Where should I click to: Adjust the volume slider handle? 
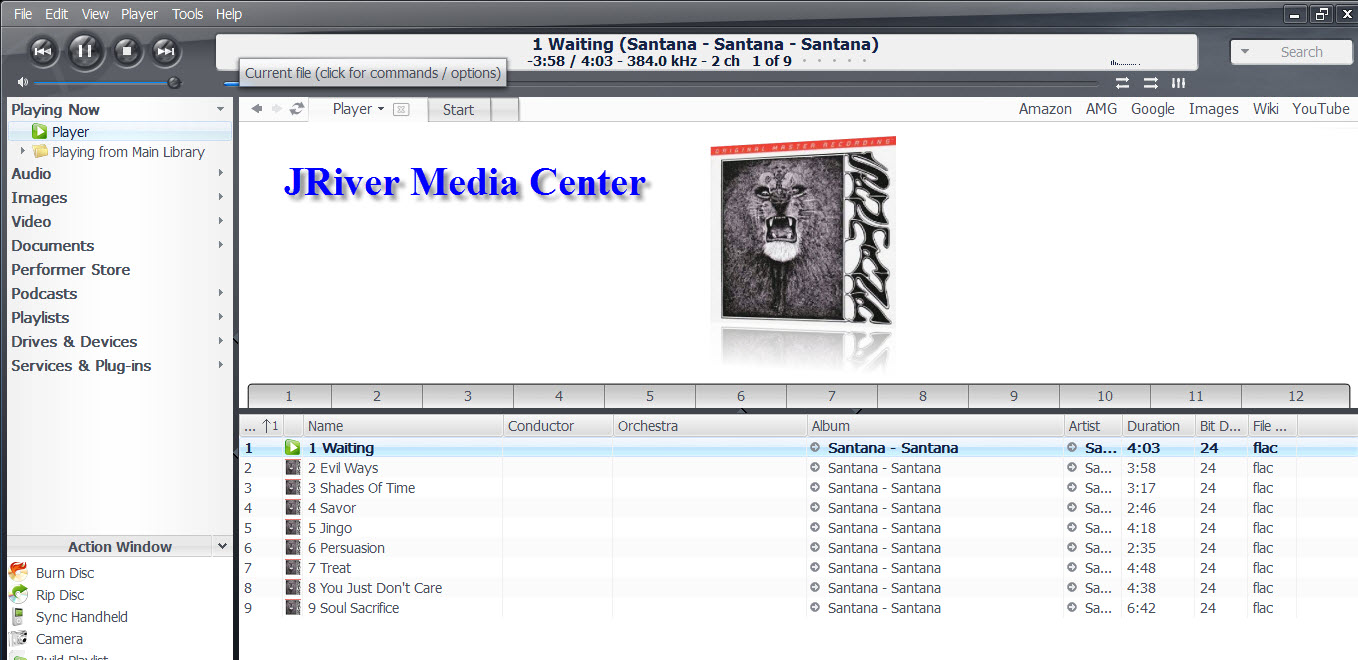click(174, 83)
